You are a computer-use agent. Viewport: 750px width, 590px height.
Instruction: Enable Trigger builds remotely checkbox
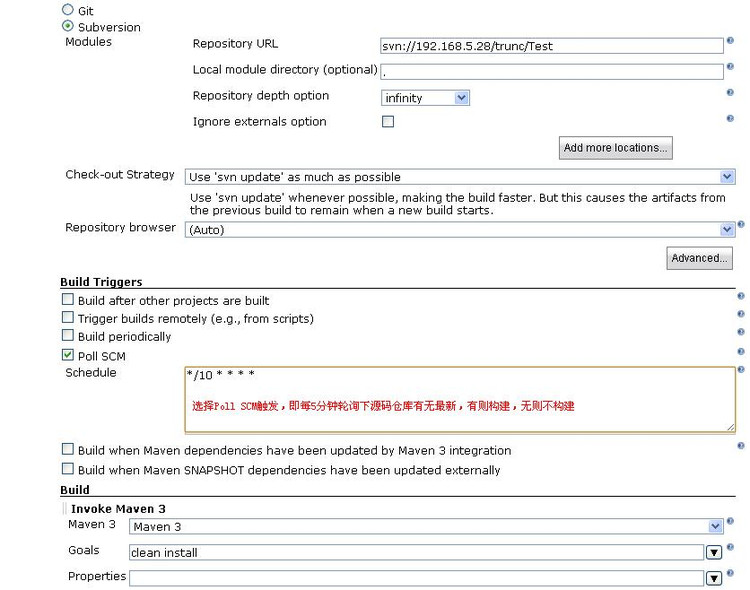click(68, 317)
